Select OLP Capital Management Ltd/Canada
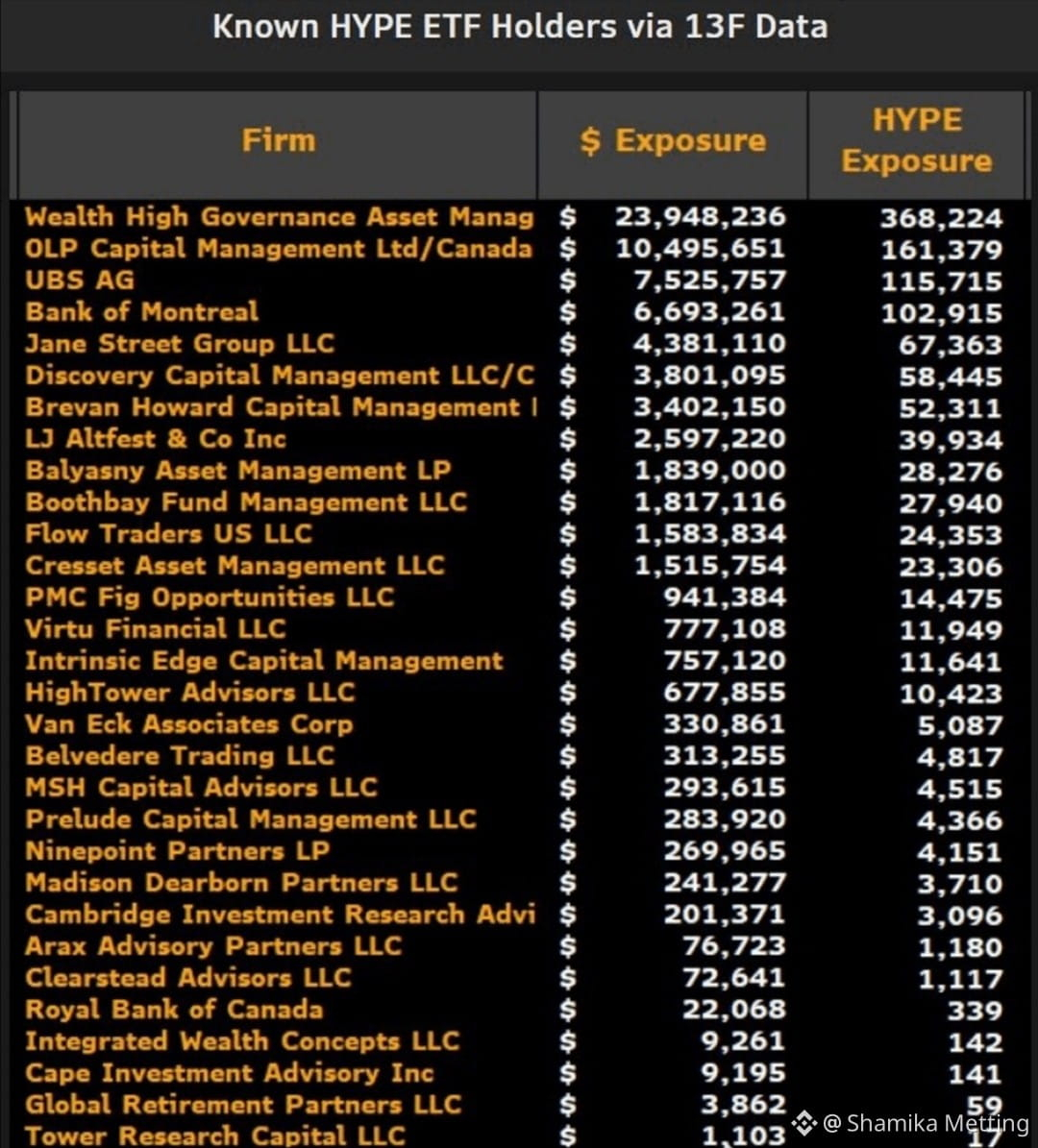Screen dimensions: 1038x1148 click(279, 248)
